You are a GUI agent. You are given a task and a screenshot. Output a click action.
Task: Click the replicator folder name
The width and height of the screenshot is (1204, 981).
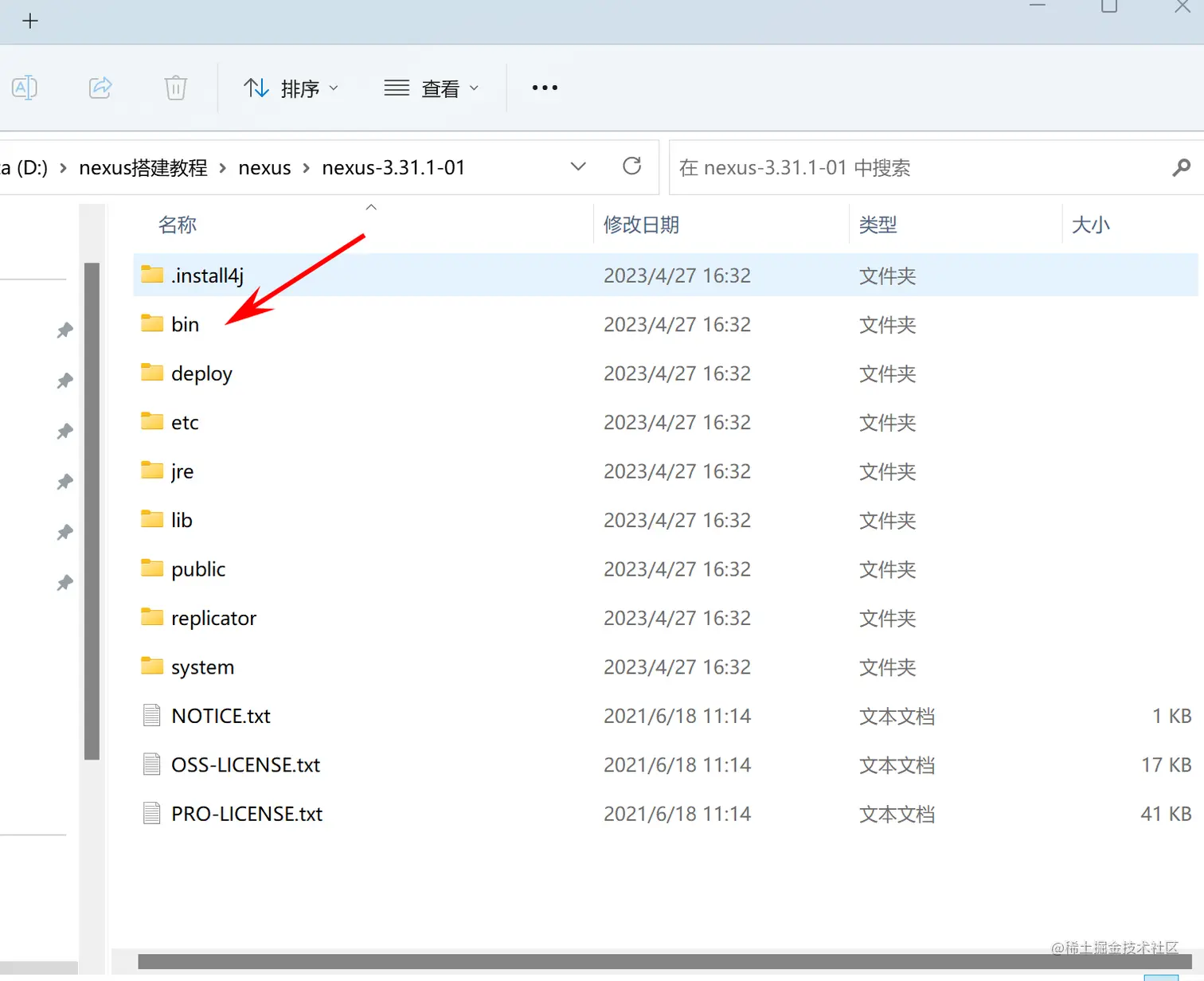point(213,619)
